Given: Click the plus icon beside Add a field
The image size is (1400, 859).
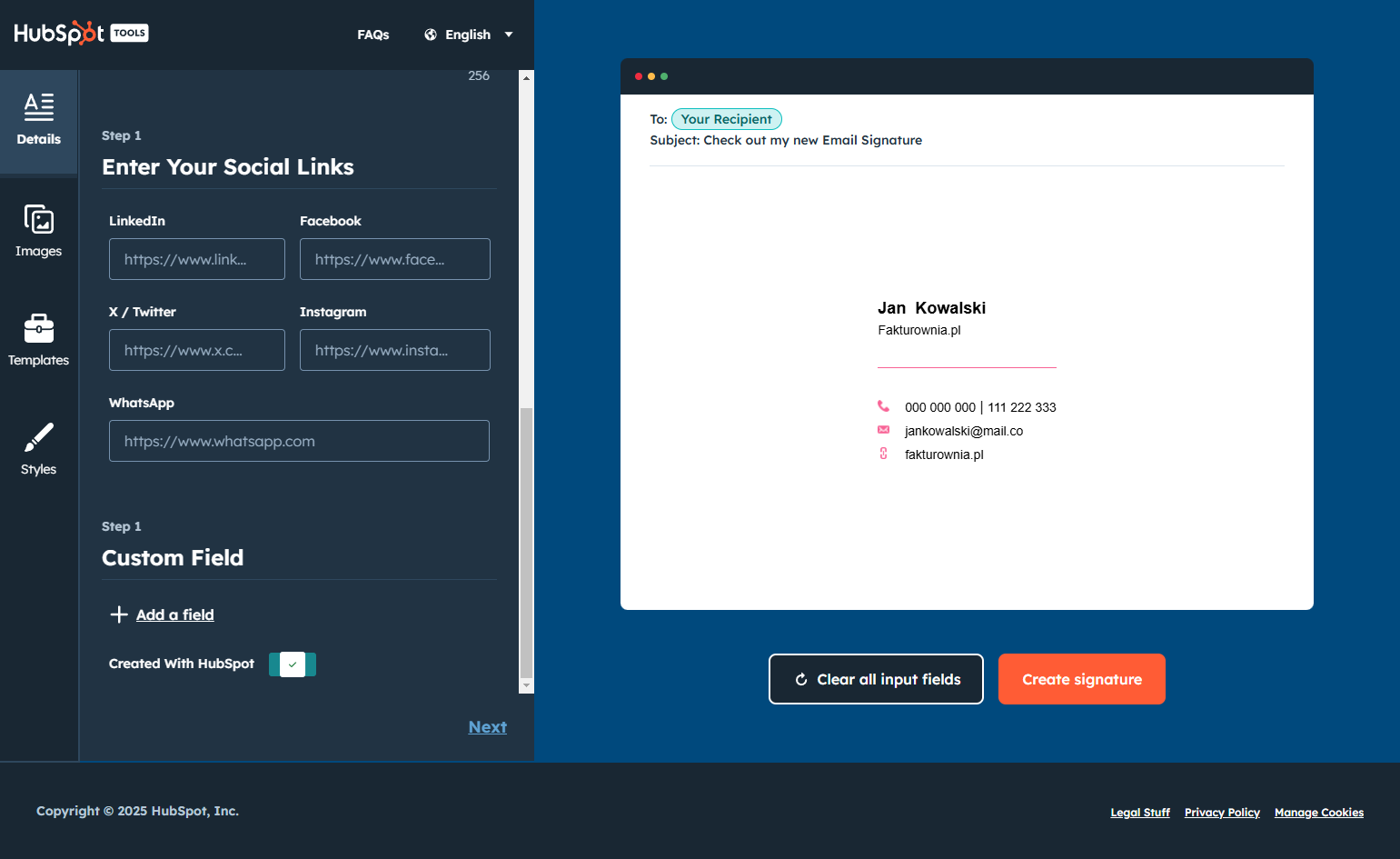Looking at the screenshot, I should click(x=119, y=614).
